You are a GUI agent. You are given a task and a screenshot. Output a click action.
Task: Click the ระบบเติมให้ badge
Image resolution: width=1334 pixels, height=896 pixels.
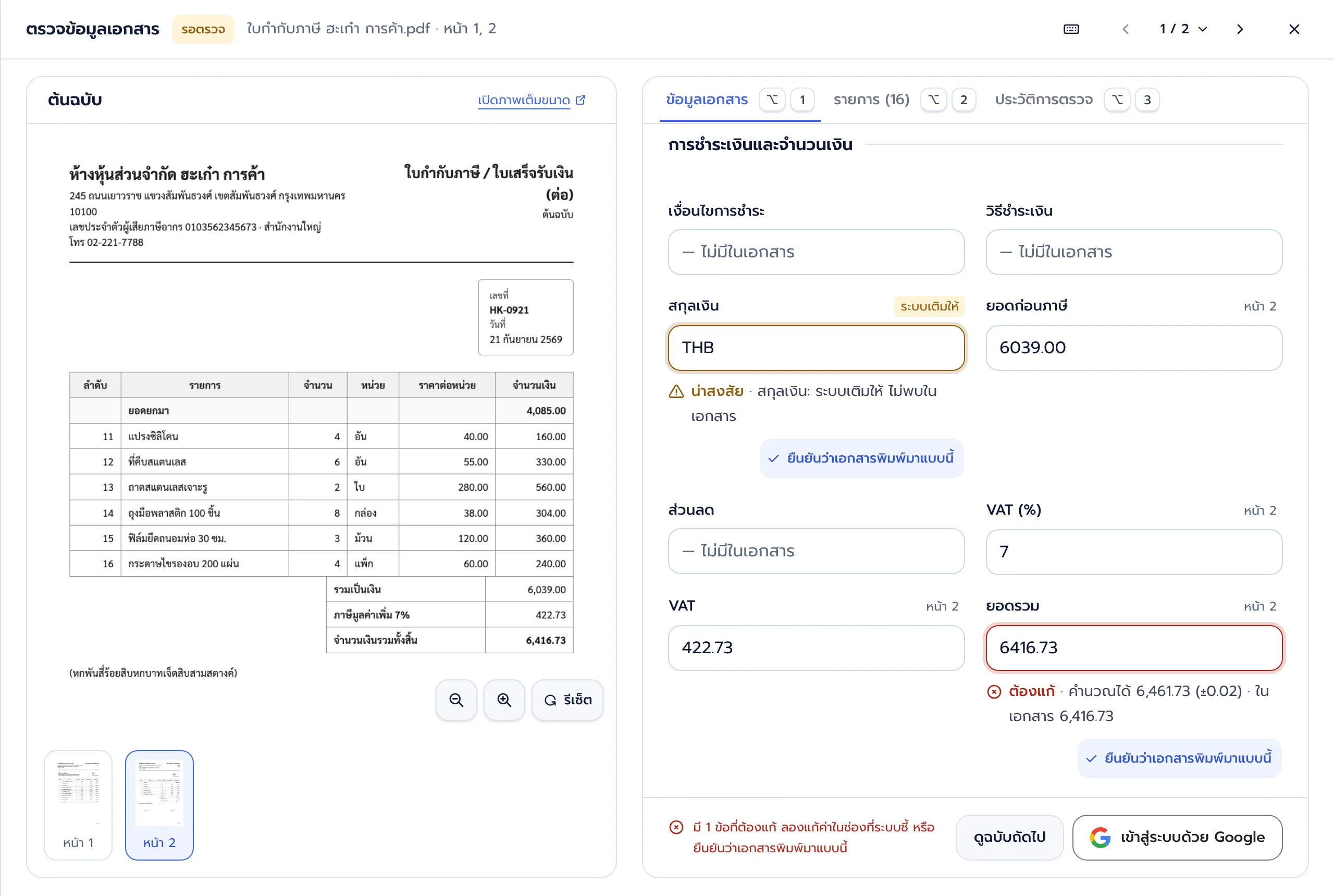(929, 306)
